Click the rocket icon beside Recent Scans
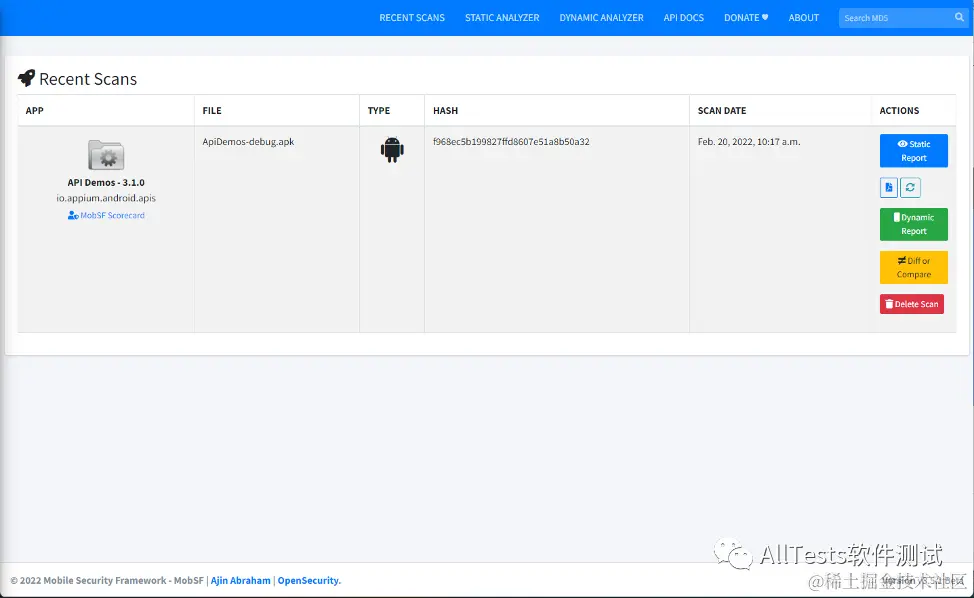 point(26,78)
